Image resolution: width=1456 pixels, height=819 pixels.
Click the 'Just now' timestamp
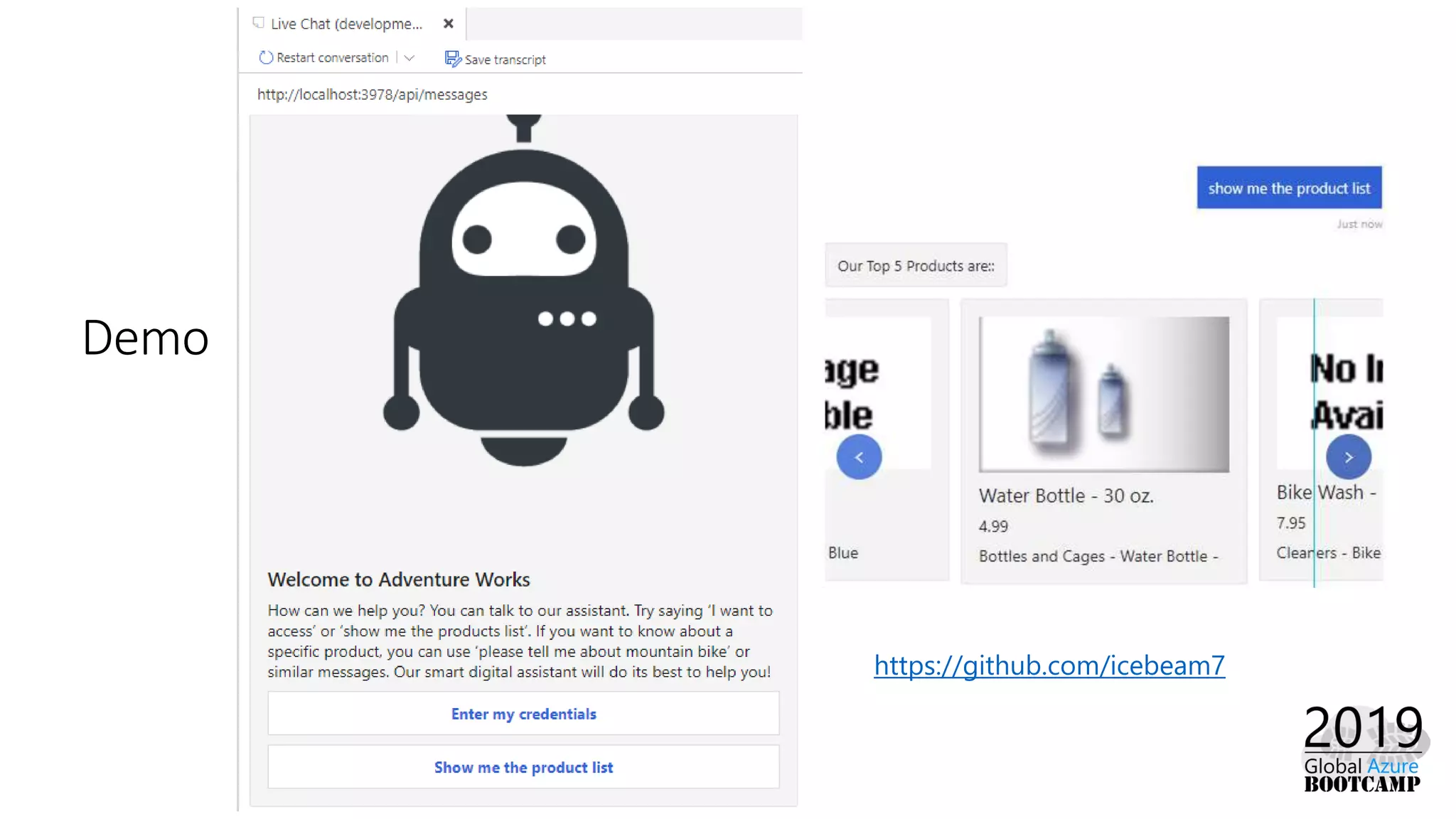coord(1359,224)
